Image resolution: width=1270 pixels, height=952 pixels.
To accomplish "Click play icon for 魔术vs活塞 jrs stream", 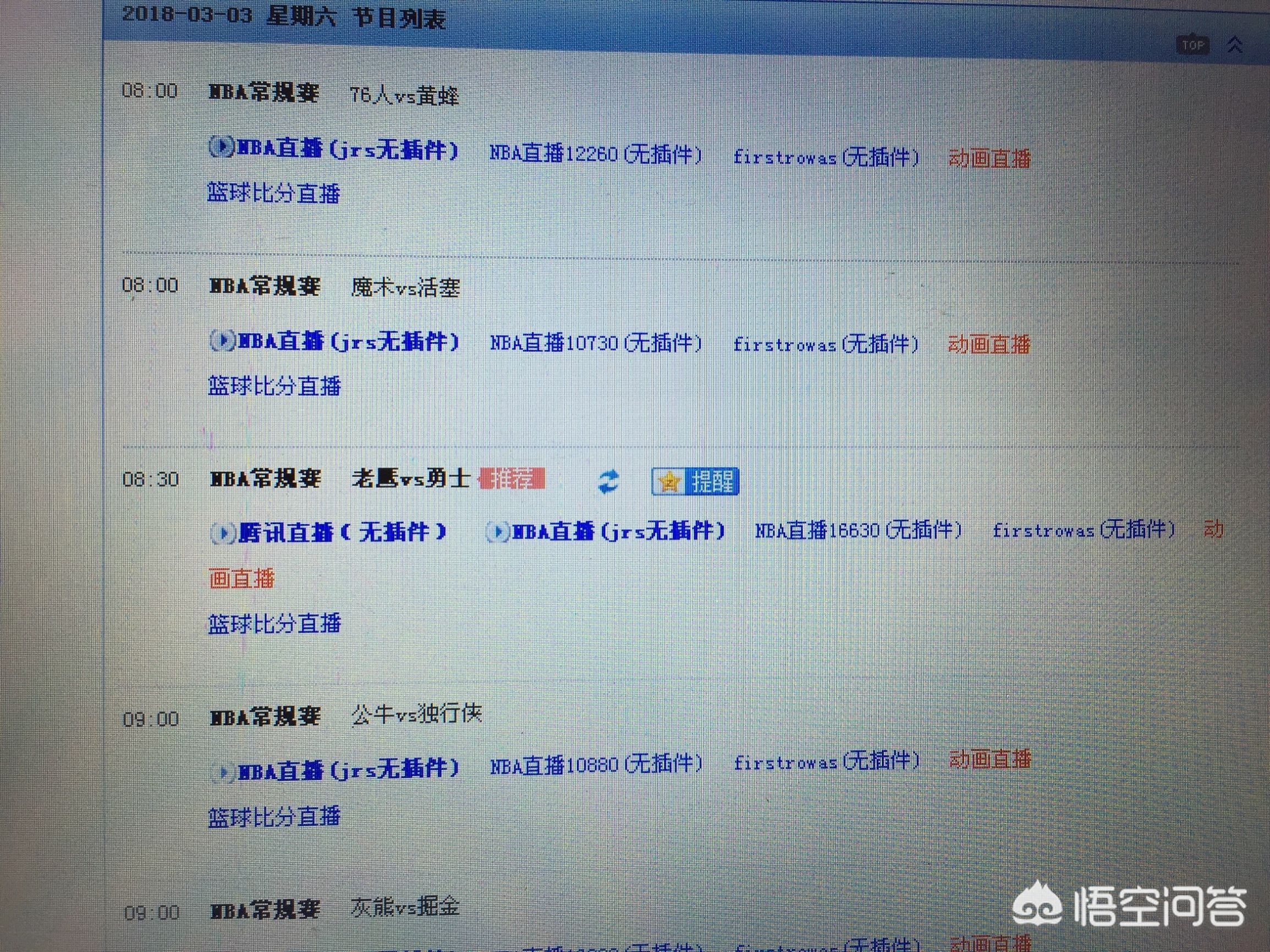I will tap(223, 341).
